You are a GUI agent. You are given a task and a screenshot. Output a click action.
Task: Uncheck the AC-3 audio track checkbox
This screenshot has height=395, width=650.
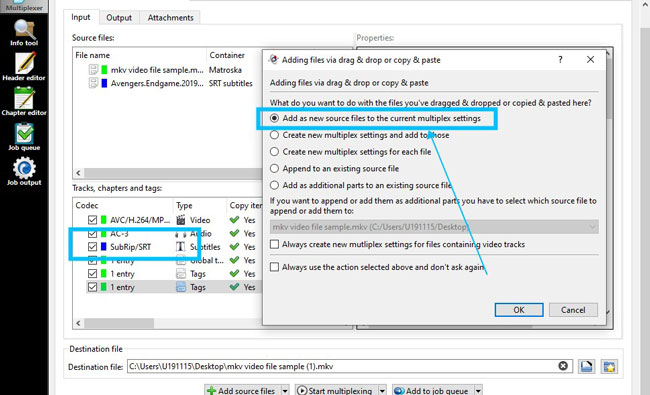(x=92, y=233)
